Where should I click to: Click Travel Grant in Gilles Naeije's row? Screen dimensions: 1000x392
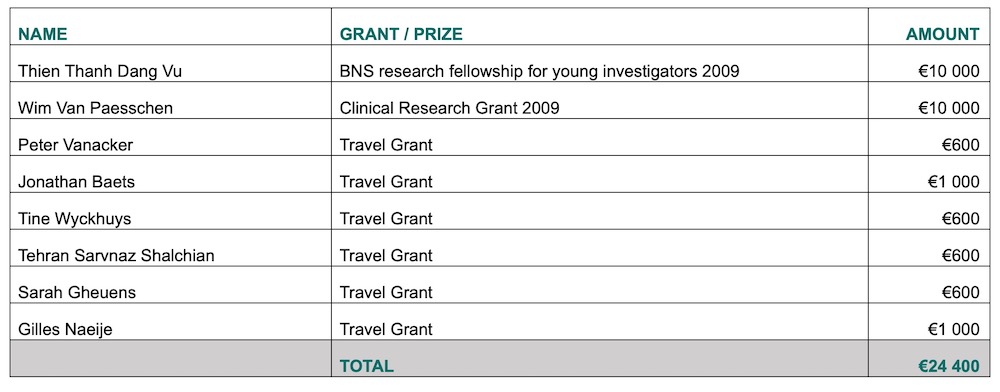[x=386, y=330]
